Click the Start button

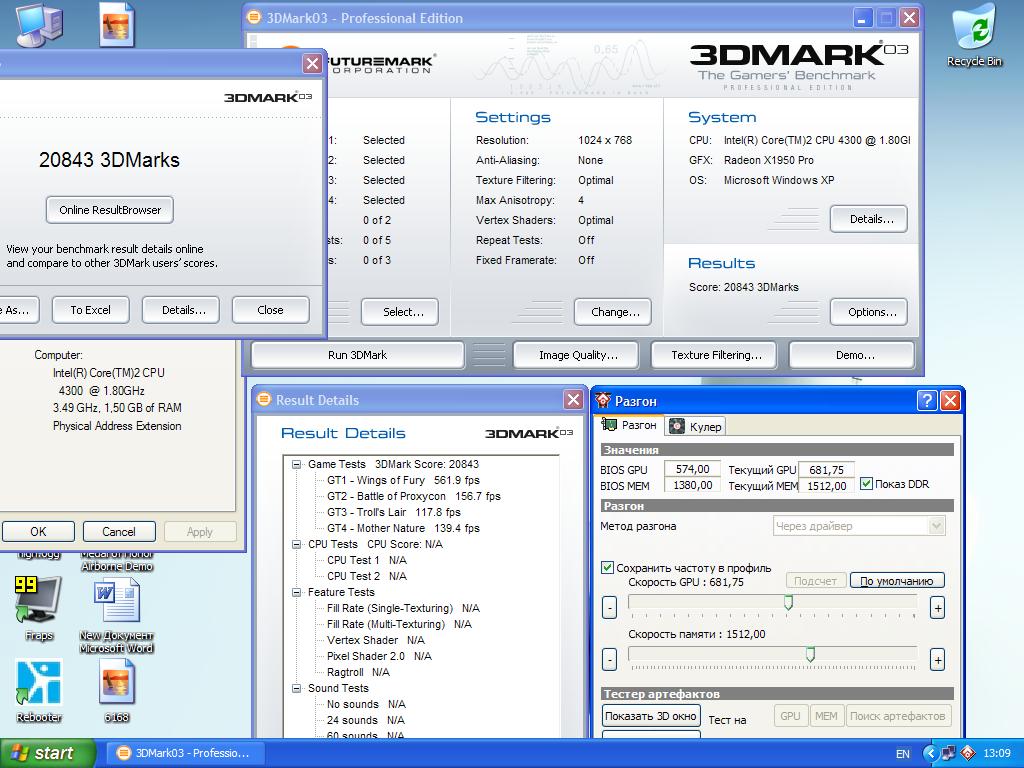click(47, 753)
